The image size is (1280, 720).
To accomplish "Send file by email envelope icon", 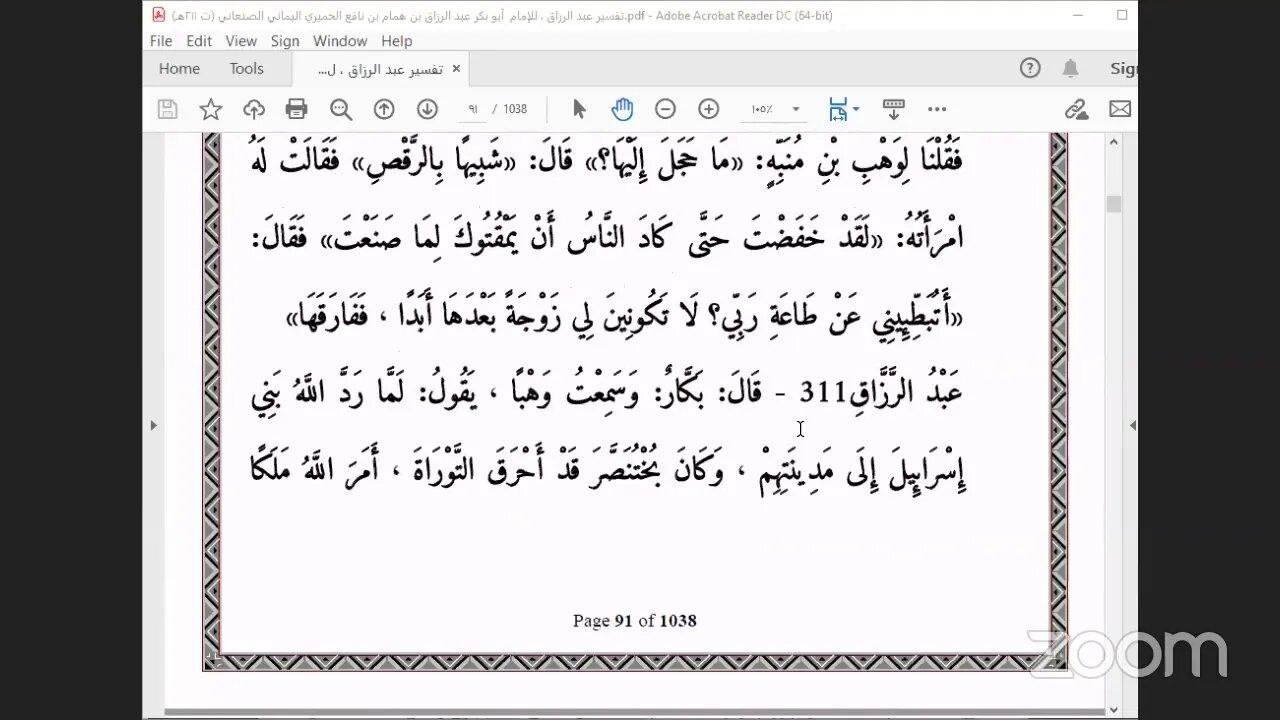I will [x=1120, y=110].
